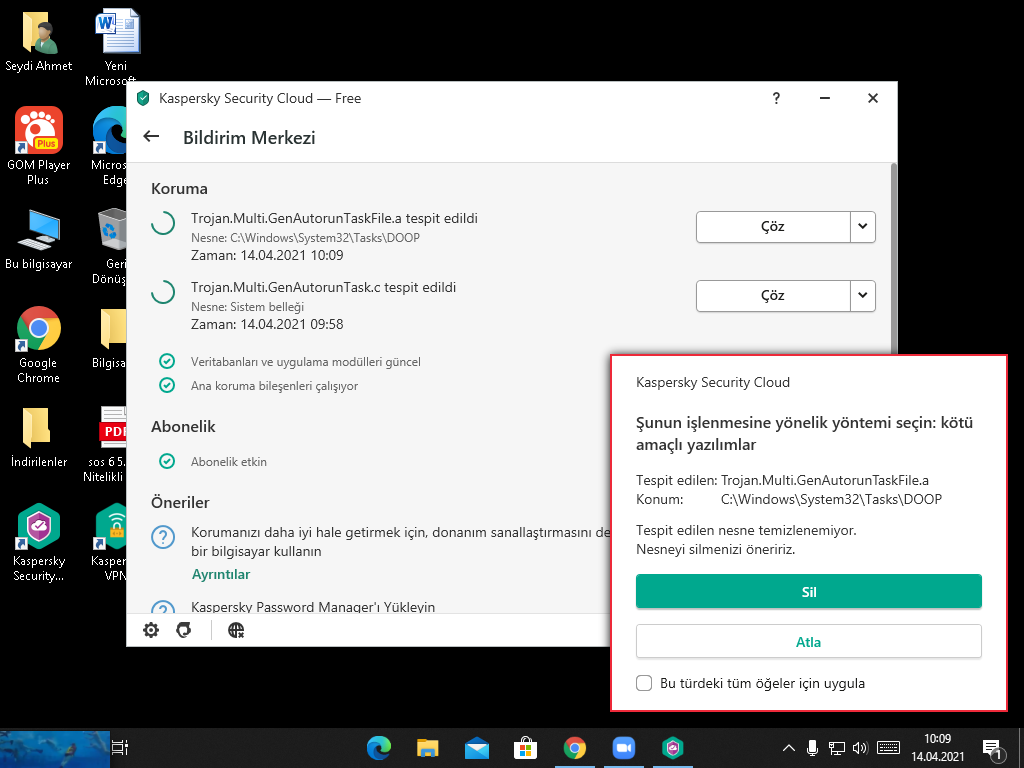Show hidden system tray icons chevron
The width and height of the screenshot is (1024, 768).
coord(789,748)
